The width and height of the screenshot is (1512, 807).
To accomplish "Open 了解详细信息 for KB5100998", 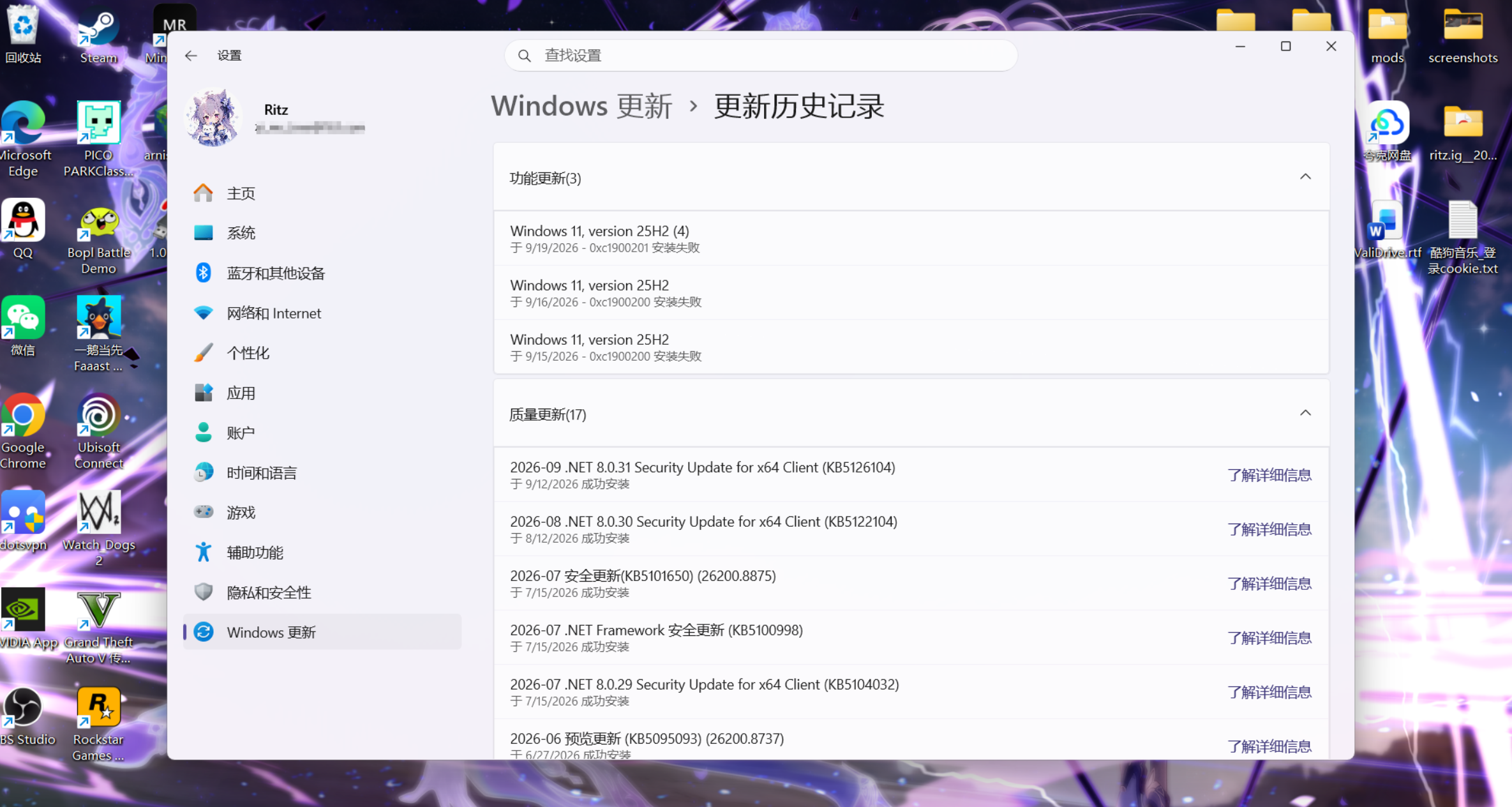I will pyautogui.click(x=1269, y=638).
